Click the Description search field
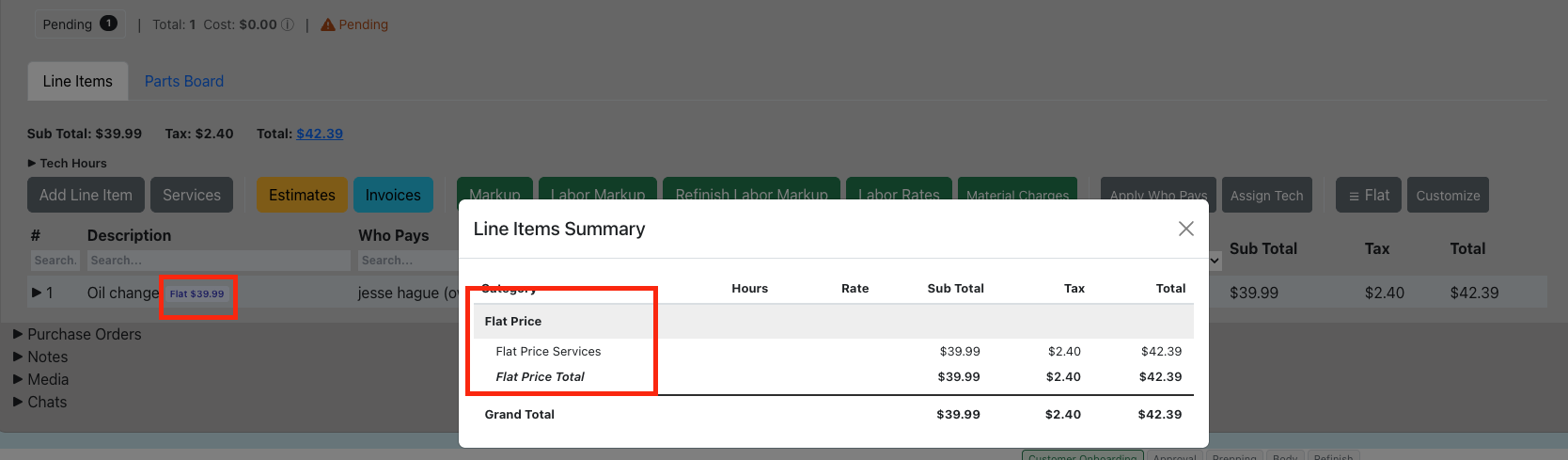 point(219,261)
